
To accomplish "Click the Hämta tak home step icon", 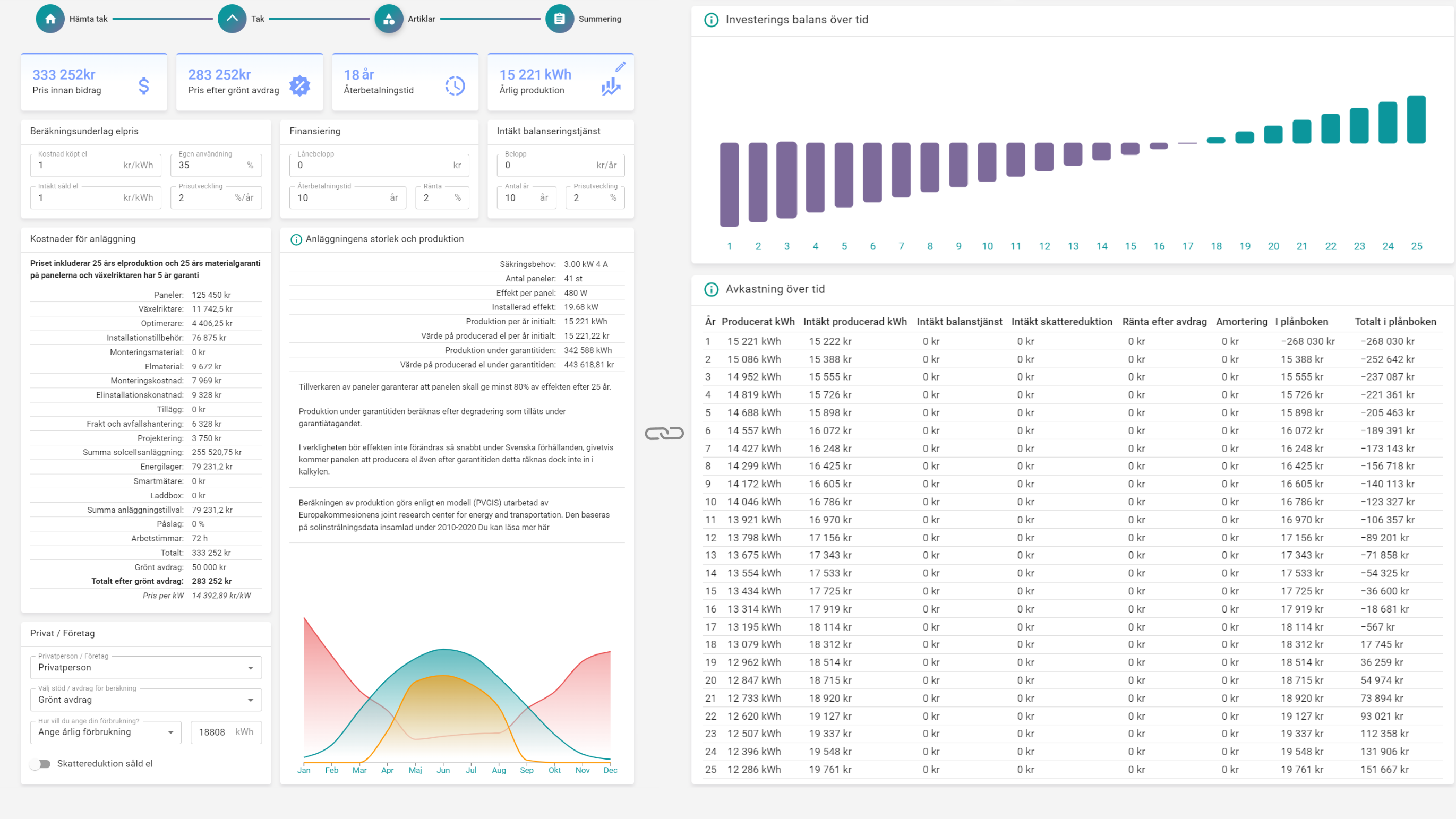I will tap(50, 19).
